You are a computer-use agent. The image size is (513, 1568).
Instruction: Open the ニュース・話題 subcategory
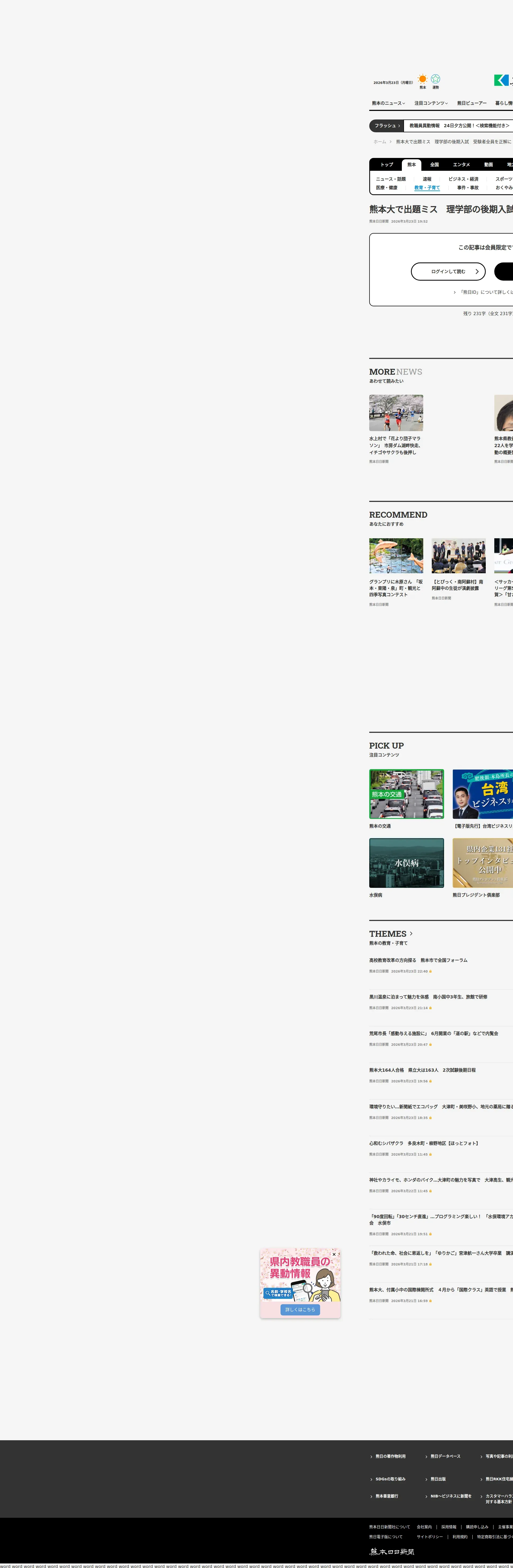pos(391,180)
